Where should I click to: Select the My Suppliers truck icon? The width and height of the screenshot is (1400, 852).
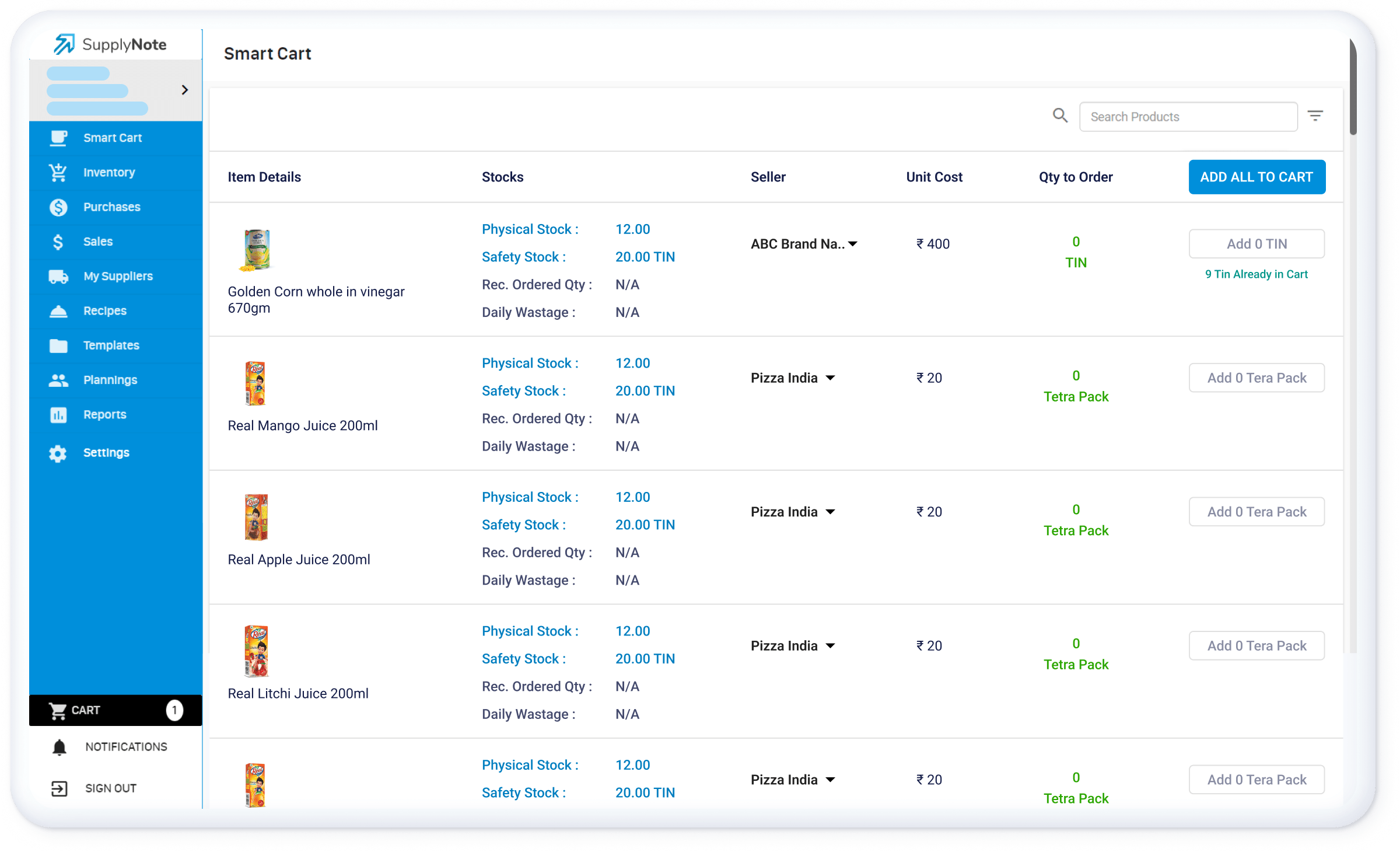pos(59,276)
